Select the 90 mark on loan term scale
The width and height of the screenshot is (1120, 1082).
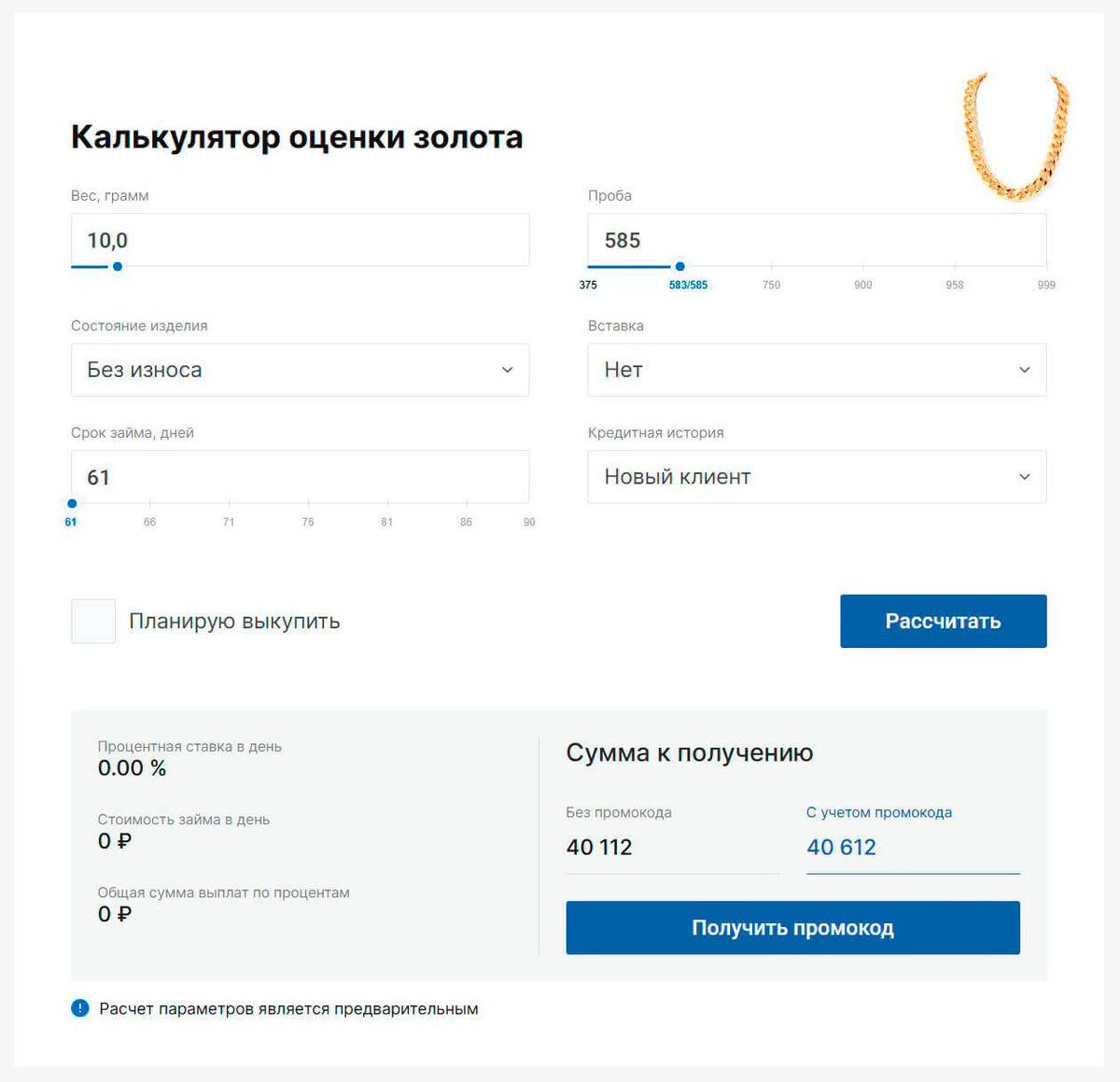528,522
